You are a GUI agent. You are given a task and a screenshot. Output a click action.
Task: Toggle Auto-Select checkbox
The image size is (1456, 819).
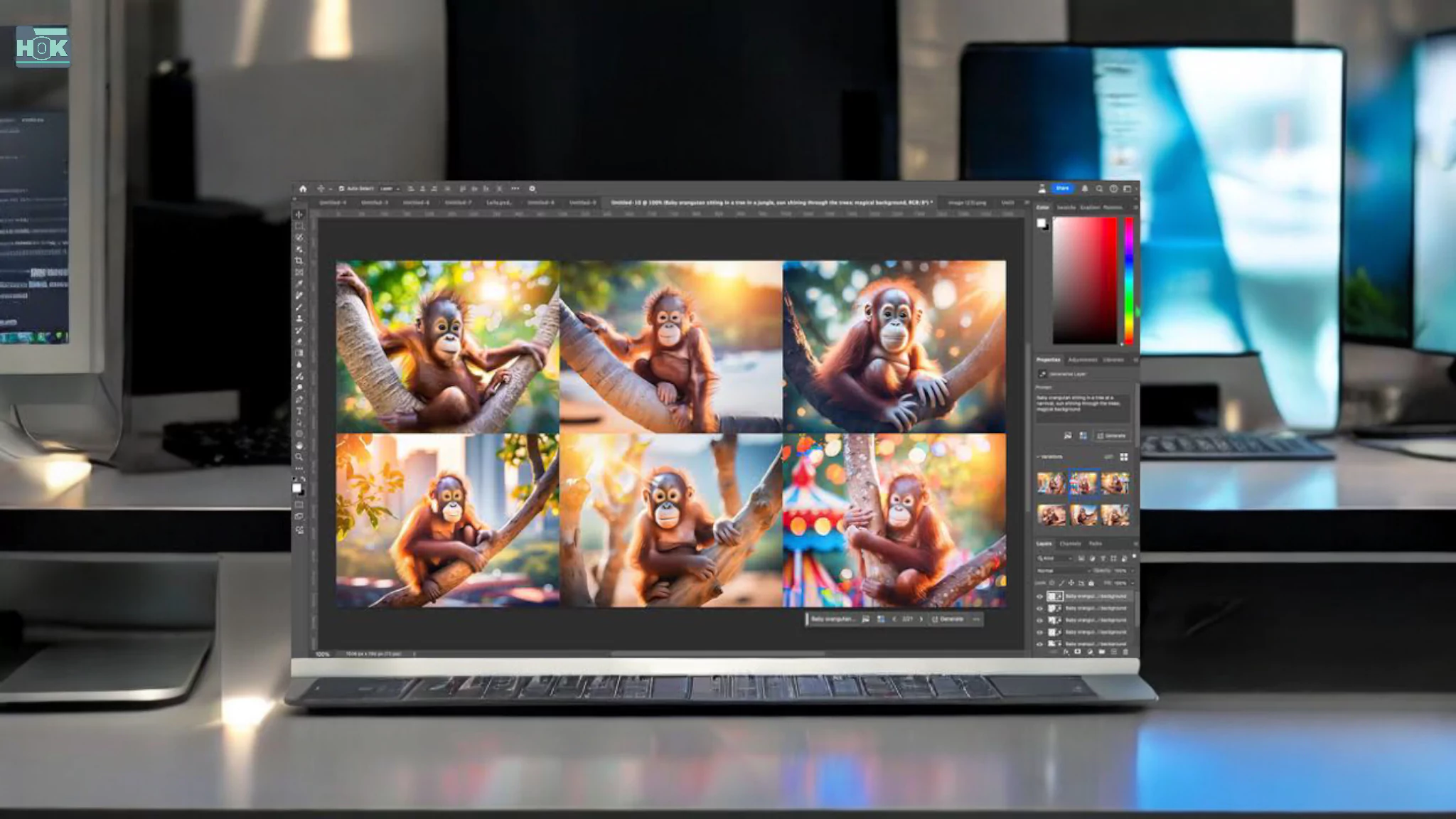pyautogui.click(x=341, y=188)
